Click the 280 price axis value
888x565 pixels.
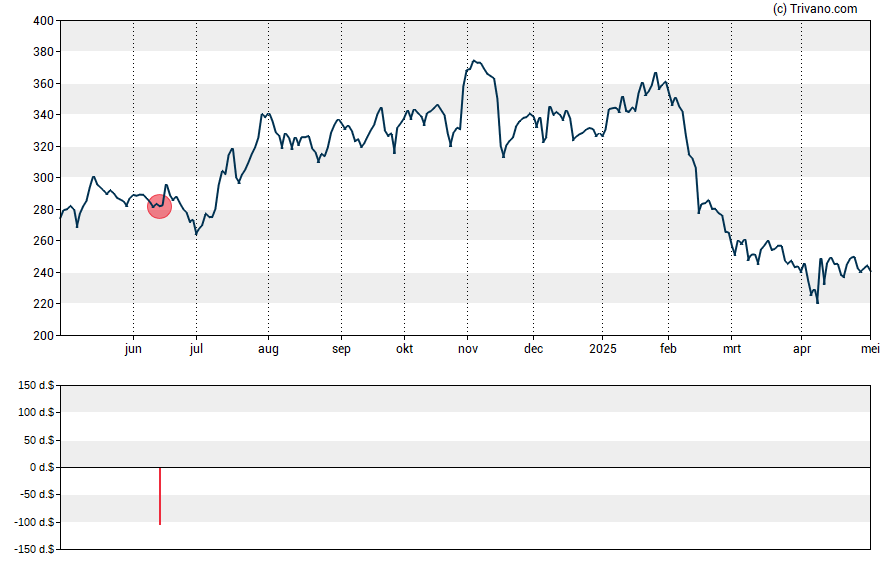[44, 209]
